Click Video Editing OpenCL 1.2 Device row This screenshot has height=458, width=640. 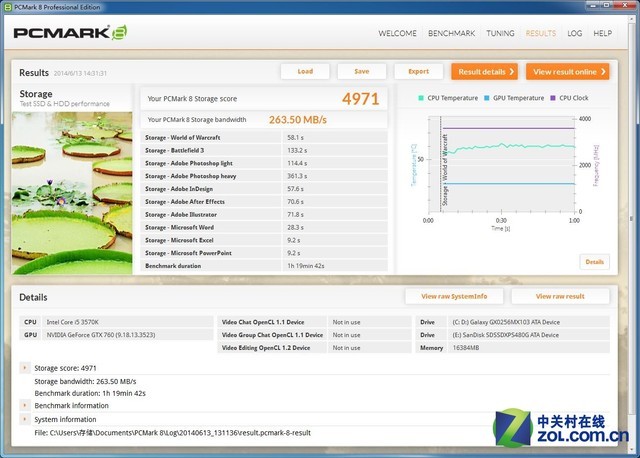tap(314, 348)
